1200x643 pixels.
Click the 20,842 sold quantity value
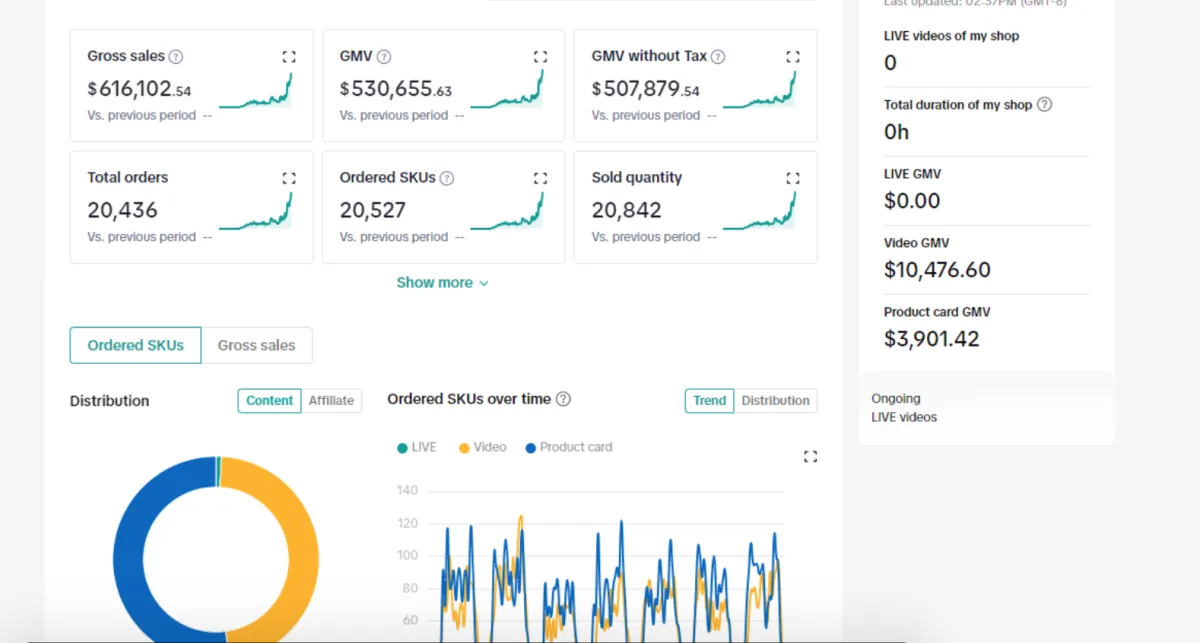pyautogui.click(x=626, y=210)
